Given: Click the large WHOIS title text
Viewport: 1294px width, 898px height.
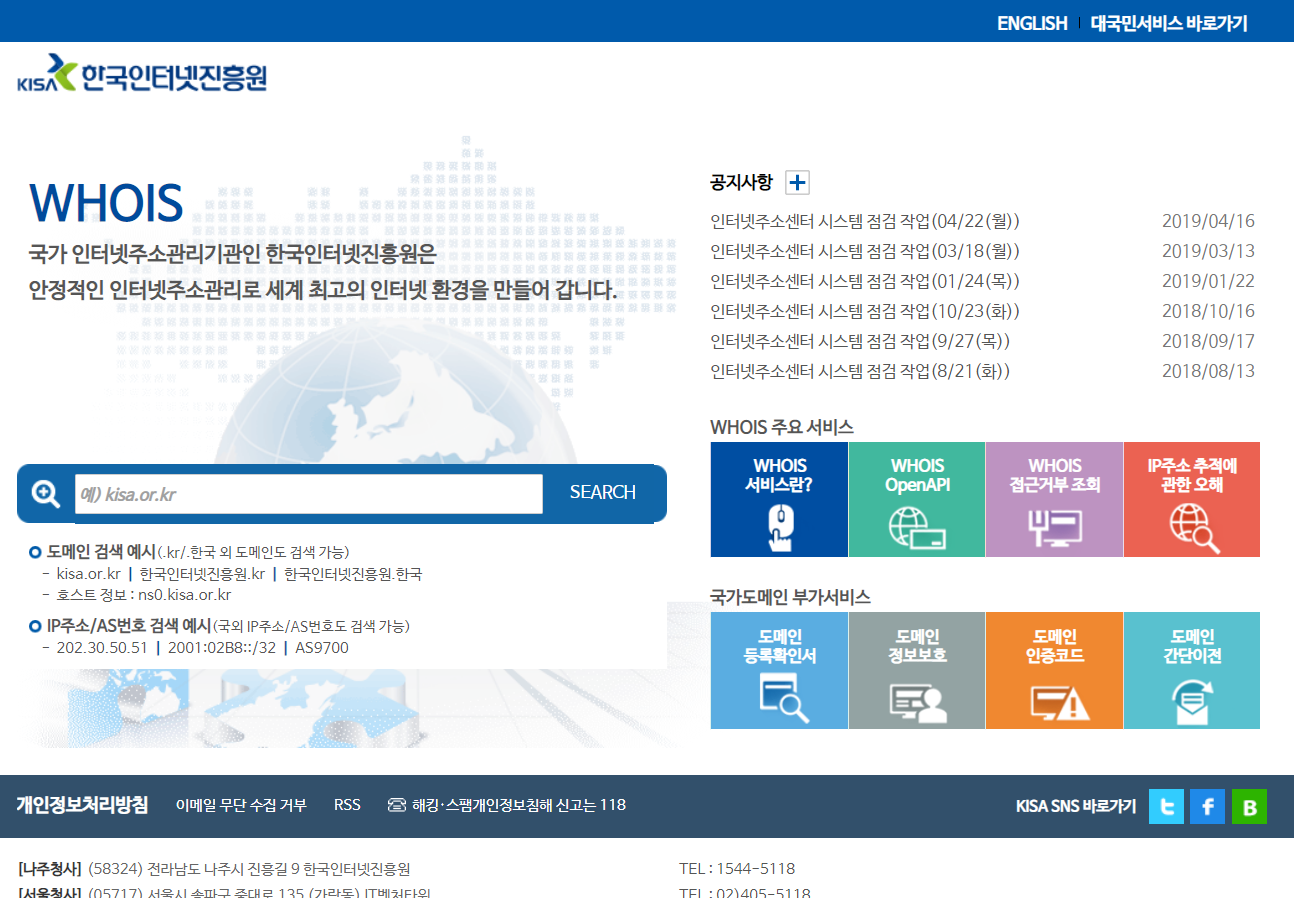Looking at the screenshot, I should [x=106, y=203].
